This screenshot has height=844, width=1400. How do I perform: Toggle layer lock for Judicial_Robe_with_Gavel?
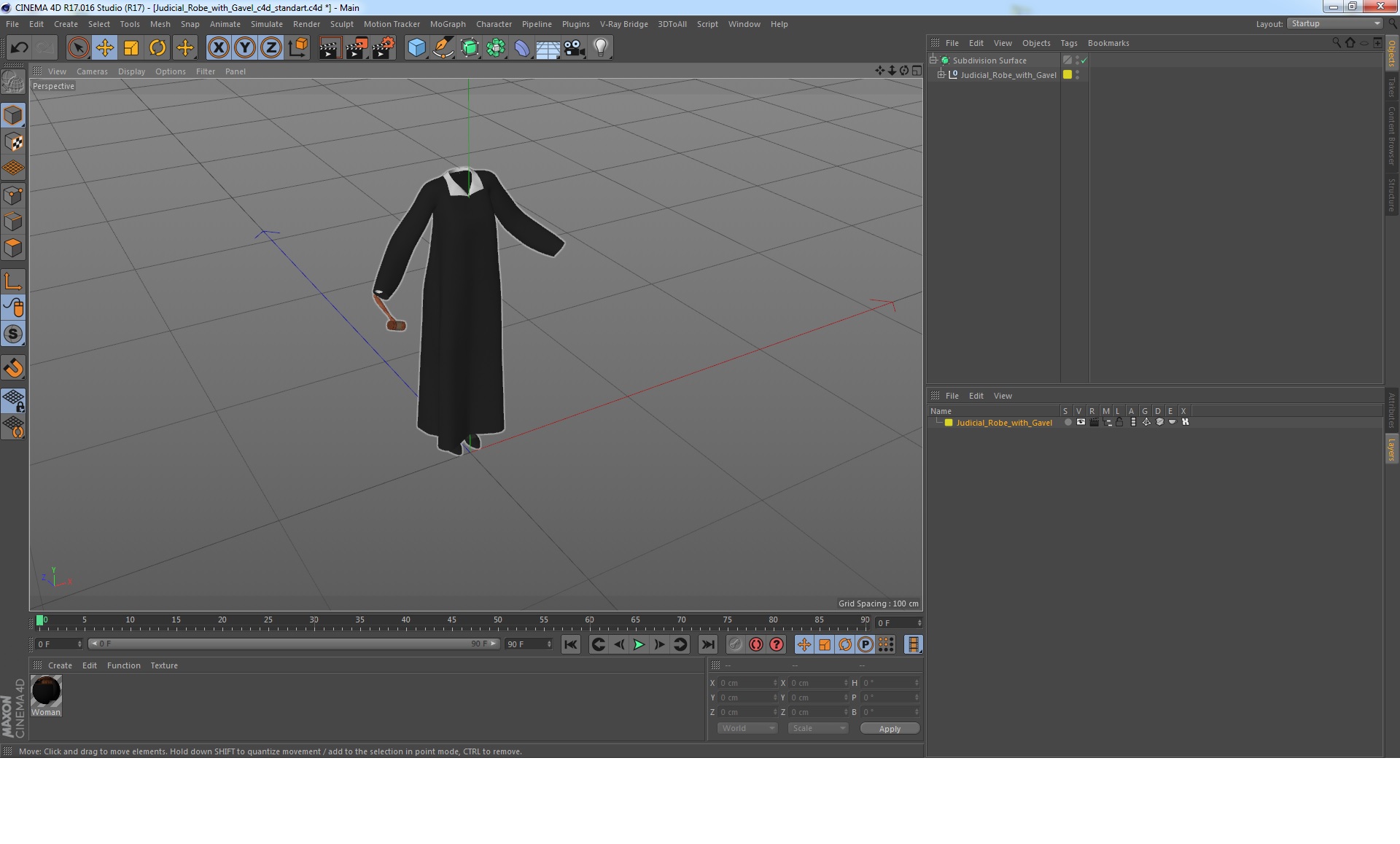[x=1119, y=422]
